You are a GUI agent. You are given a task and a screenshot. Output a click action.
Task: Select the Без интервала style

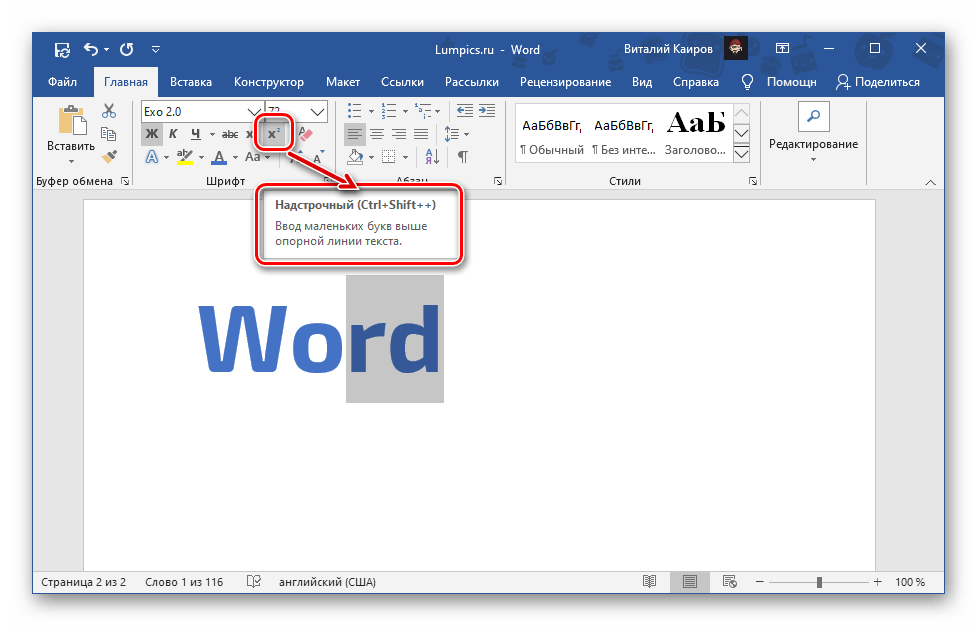click(624, 134)
